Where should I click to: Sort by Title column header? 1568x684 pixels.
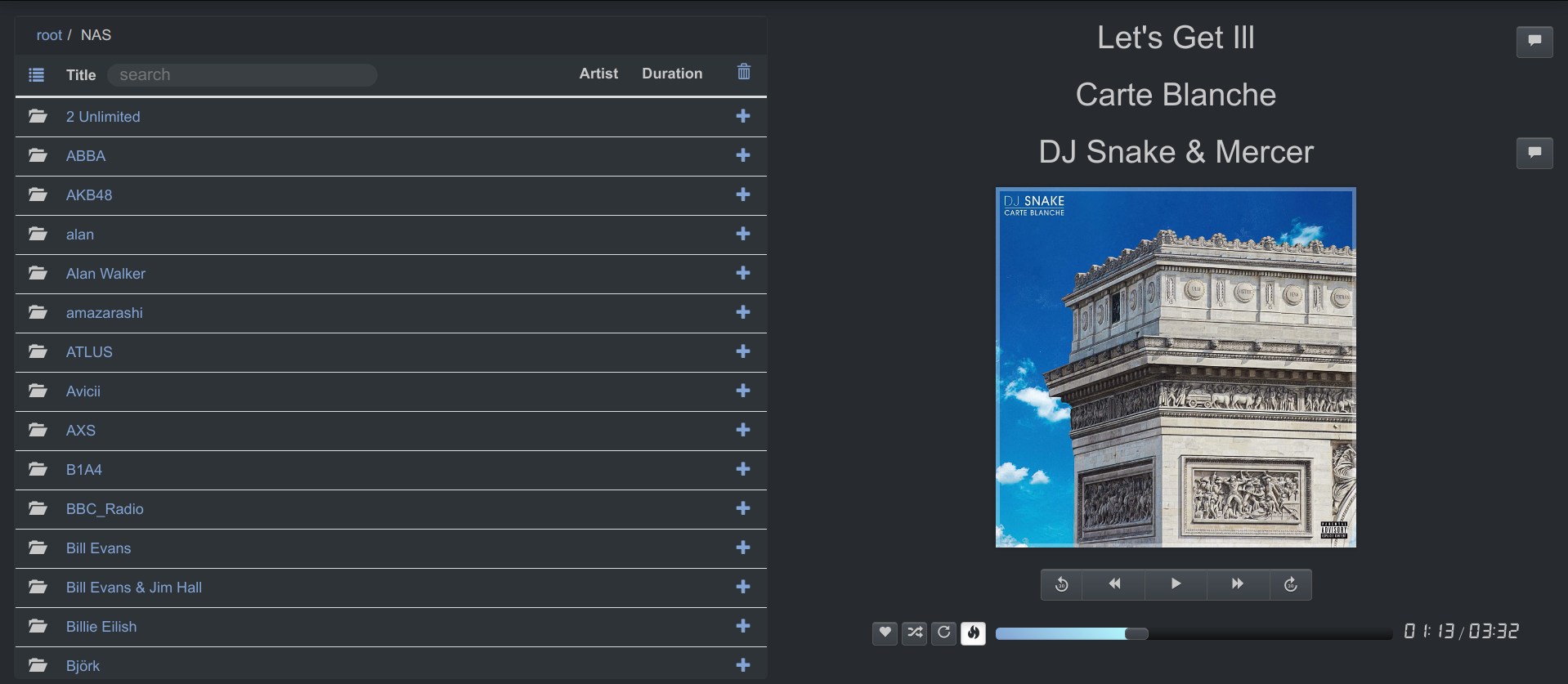point(81,75)
